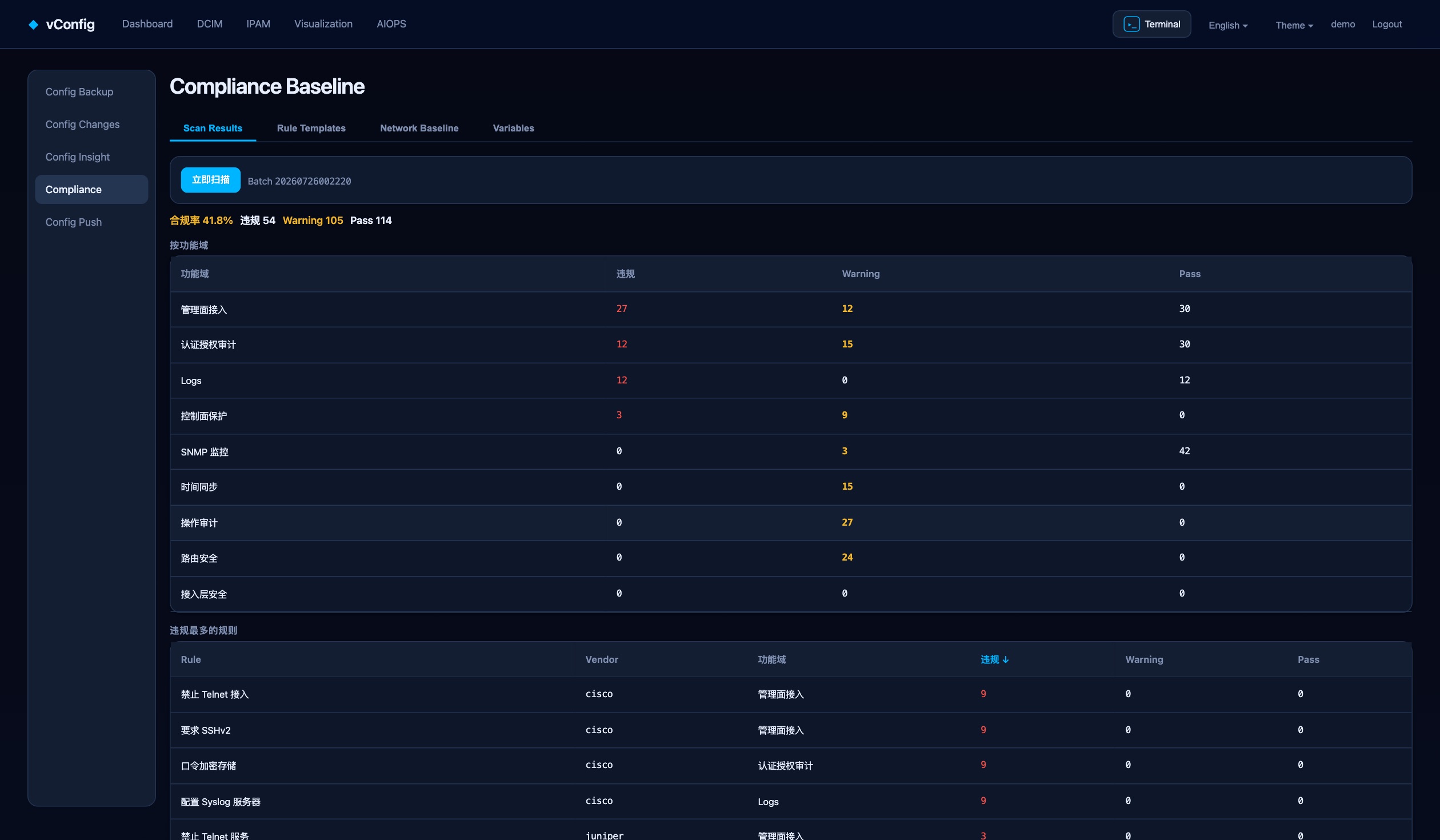Click the Logs domain row name
The width and height of the screenshot is (1440, 840).
[191, 381]
